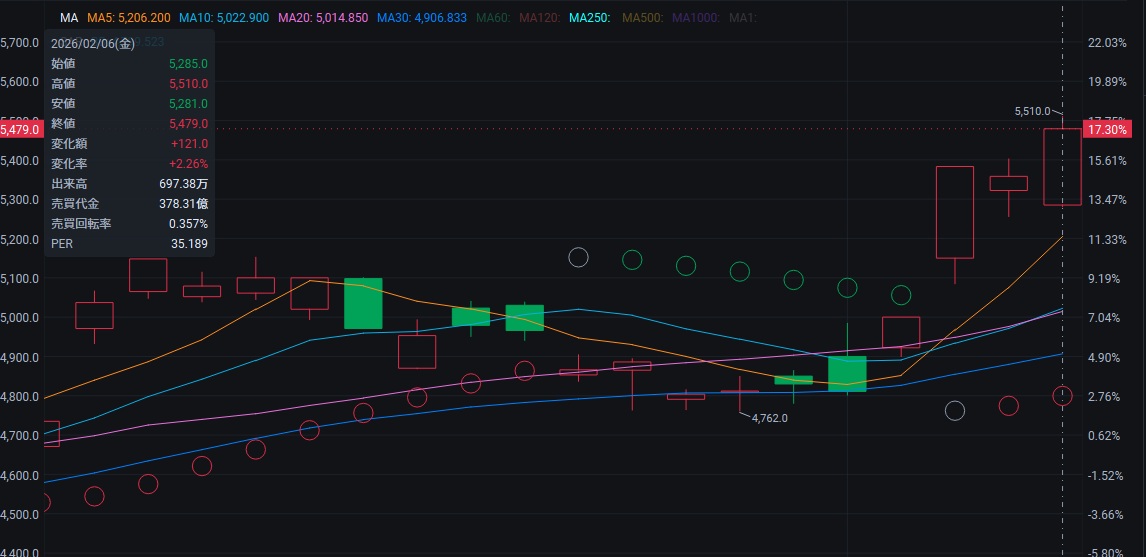Click the 4,500.0 label on left axis
The image size is (1146, 557).
(x=20, y=515)
